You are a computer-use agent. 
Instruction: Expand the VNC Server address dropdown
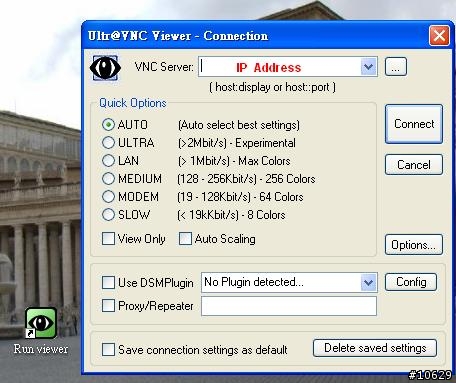click(368, 67)
